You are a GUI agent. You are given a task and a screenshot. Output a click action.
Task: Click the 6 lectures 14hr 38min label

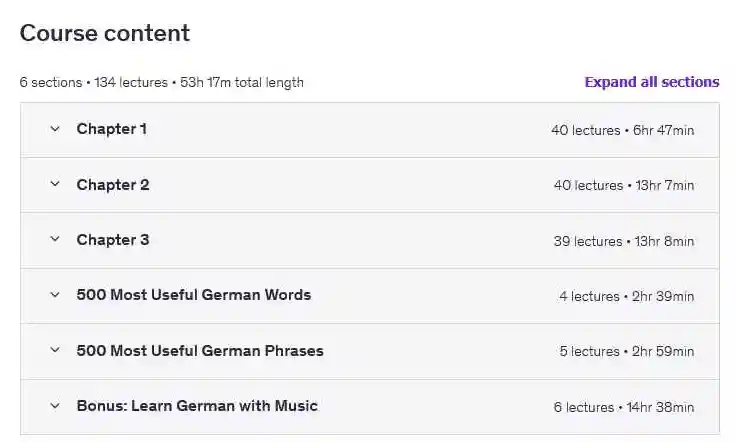click(623, 407)
